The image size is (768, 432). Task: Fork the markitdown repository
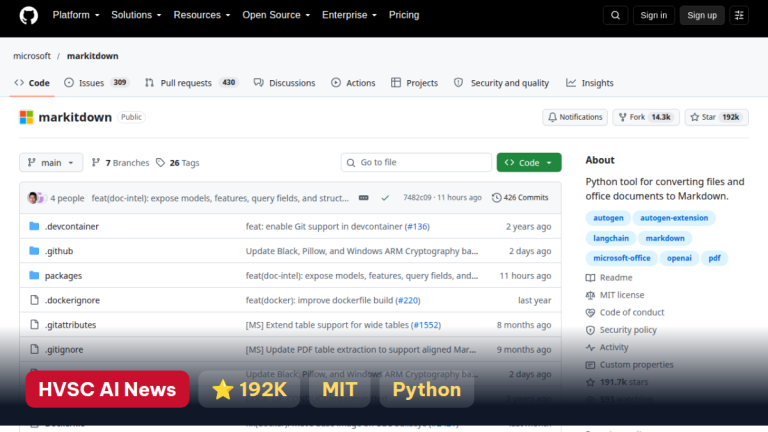pyautogui.click(x=646, y=117)
